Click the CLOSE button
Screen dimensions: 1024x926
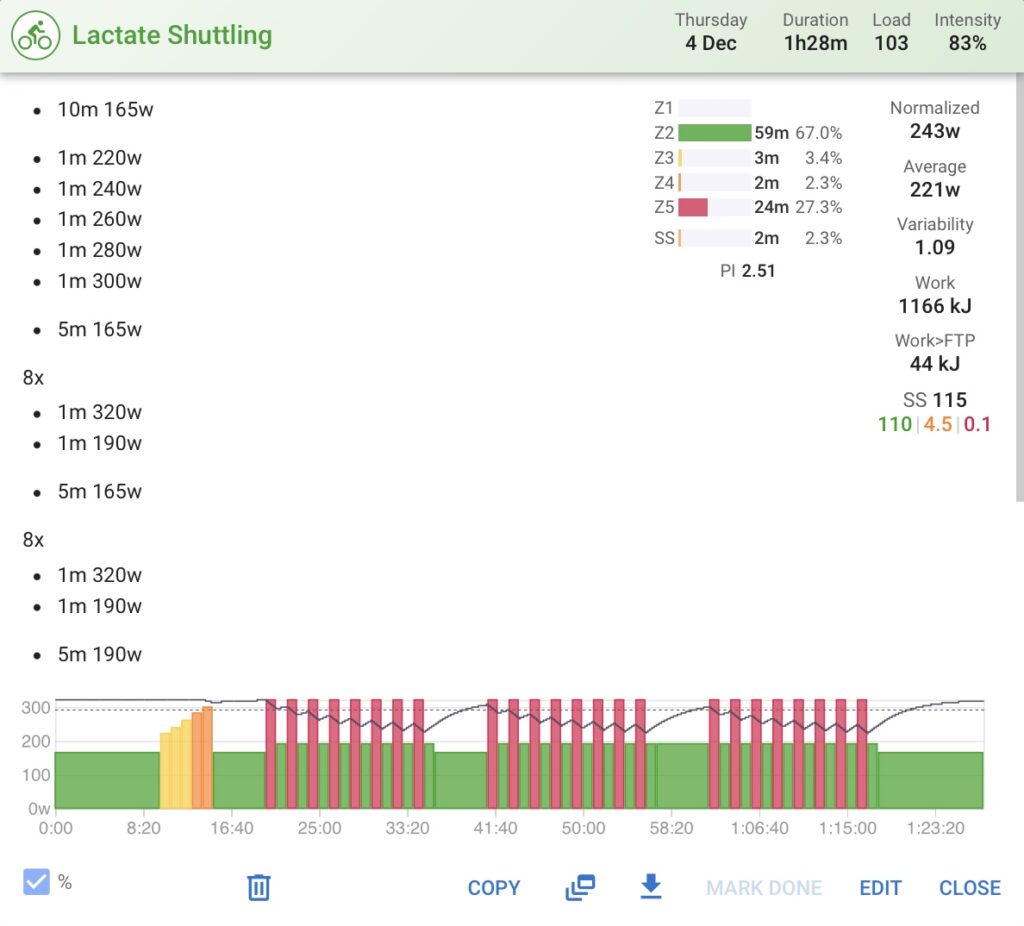[969, 887]
